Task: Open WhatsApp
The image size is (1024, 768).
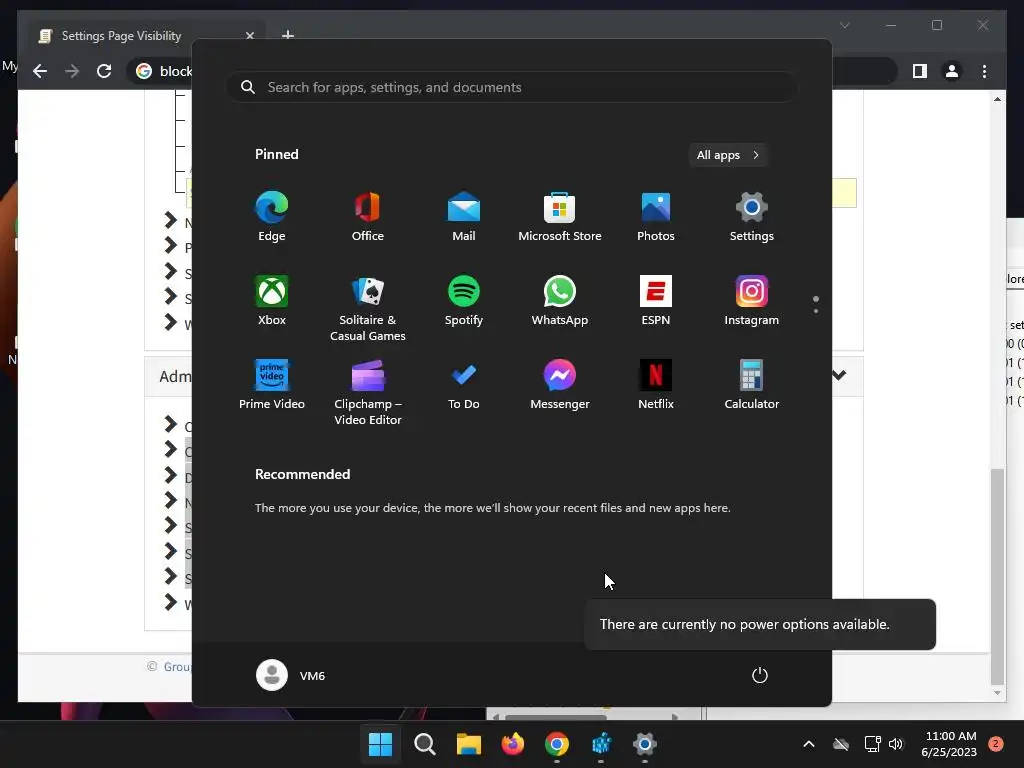Action: 560,301
